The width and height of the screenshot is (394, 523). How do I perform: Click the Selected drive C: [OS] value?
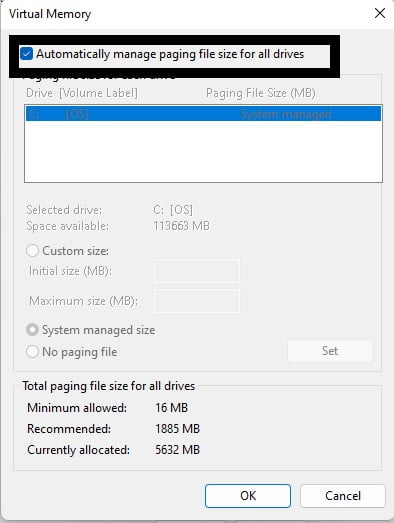click(173, 210)
